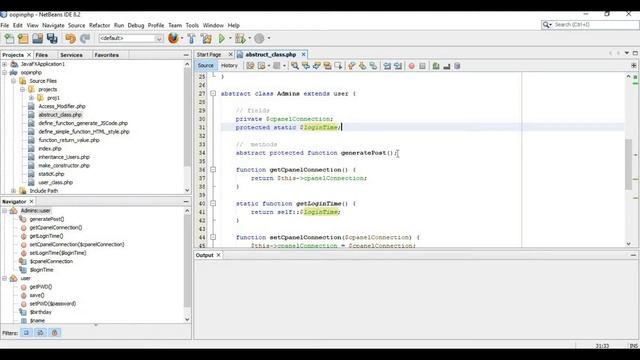Toggle the first Navigator filter button
Image resolution: width=640 pixels, height=360 pixels.
(27, 333)
